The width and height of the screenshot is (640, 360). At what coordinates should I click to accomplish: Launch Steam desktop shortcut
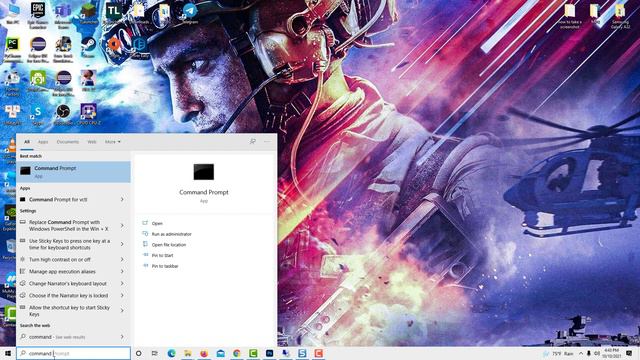coord(88,47)
